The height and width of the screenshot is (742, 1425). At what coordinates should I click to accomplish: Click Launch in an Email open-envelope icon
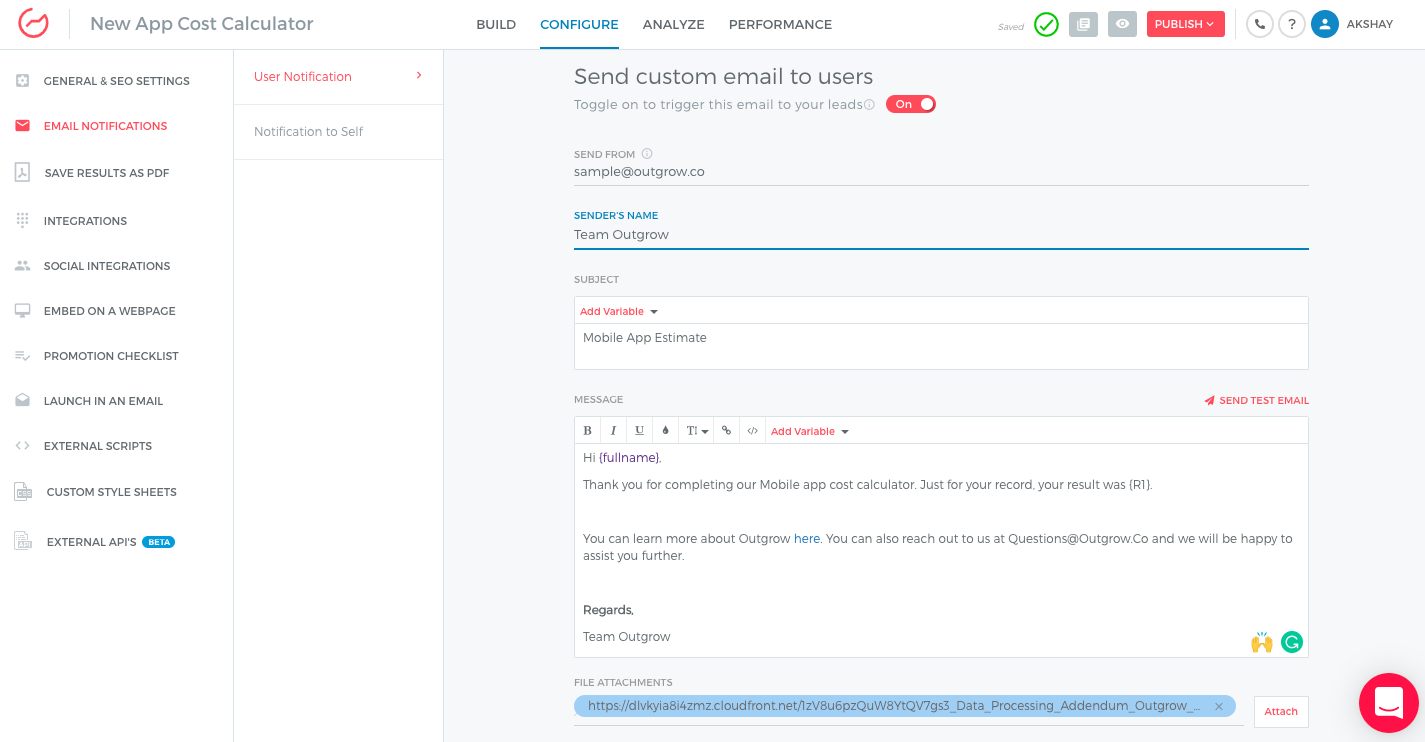click(x=22, y=401)
